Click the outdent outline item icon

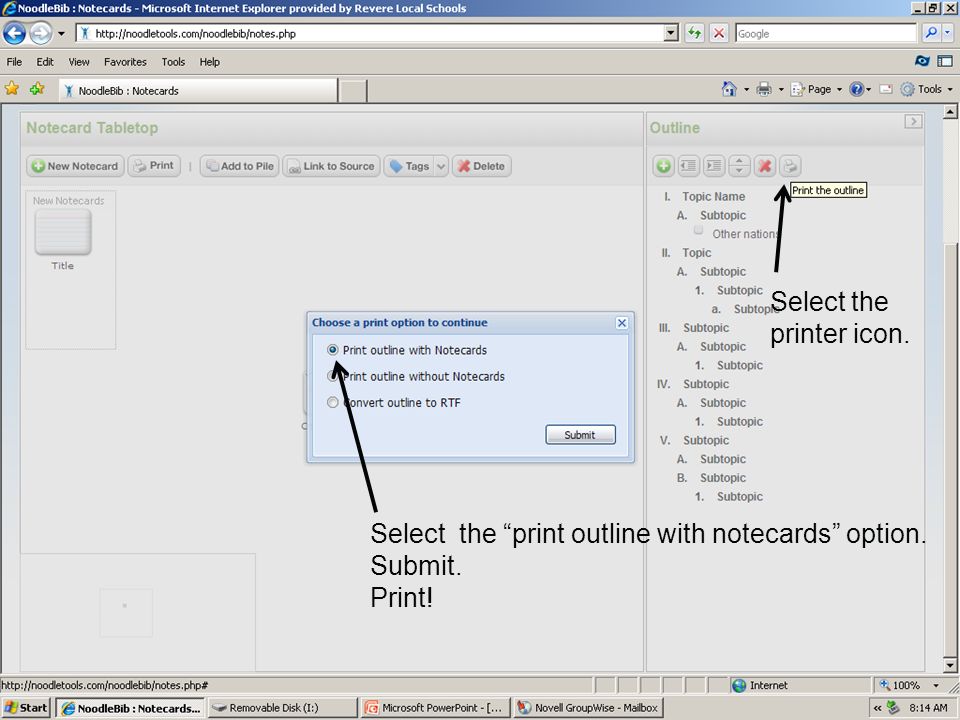coord(689,165)
